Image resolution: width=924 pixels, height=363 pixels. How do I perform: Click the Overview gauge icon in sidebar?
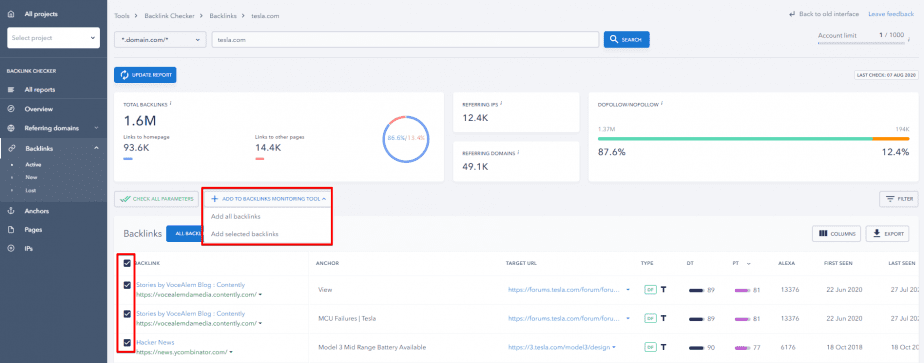click(x=11, y=109)
